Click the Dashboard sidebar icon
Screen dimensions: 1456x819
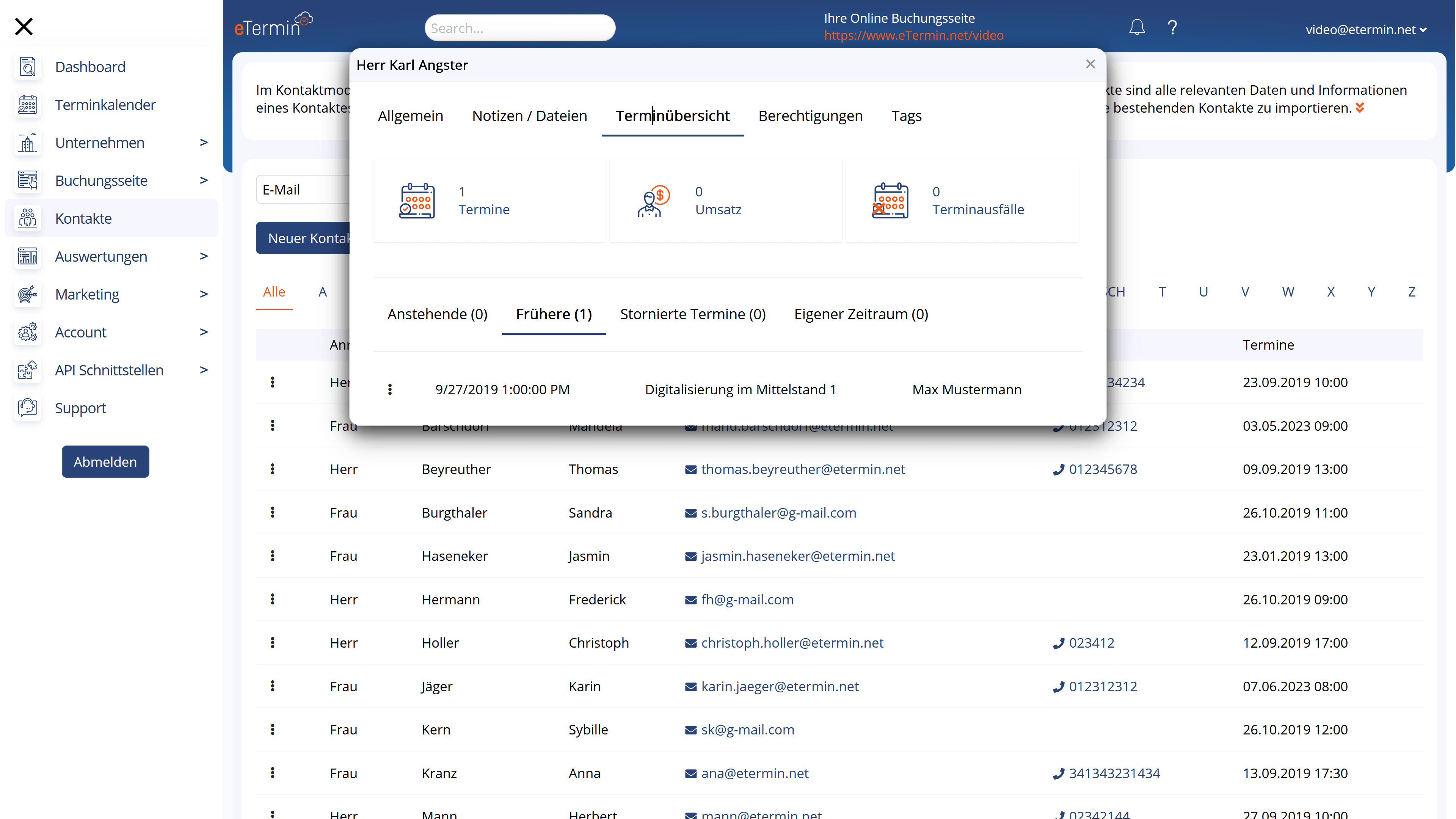pyautogui.click(x=27, y=67)
